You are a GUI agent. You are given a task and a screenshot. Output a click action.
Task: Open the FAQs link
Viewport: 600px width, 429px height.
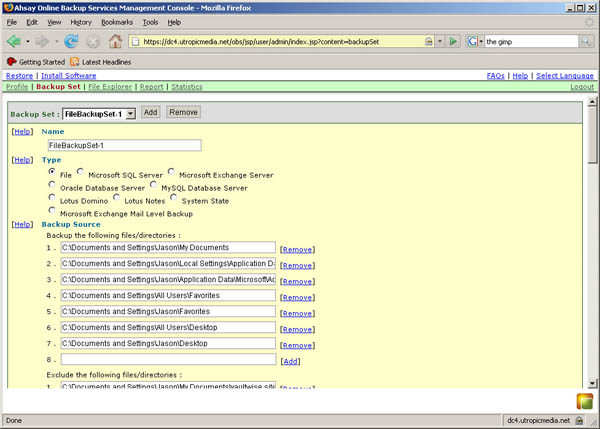pos(496,76)
